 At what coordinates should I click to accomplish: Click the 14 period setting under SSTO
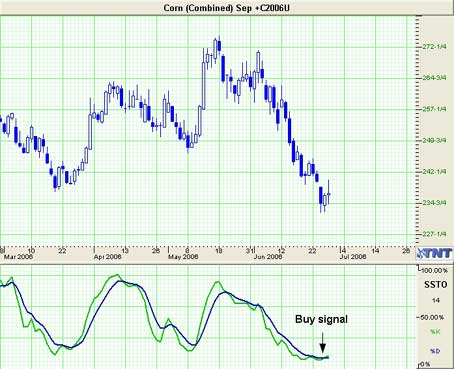436,300
